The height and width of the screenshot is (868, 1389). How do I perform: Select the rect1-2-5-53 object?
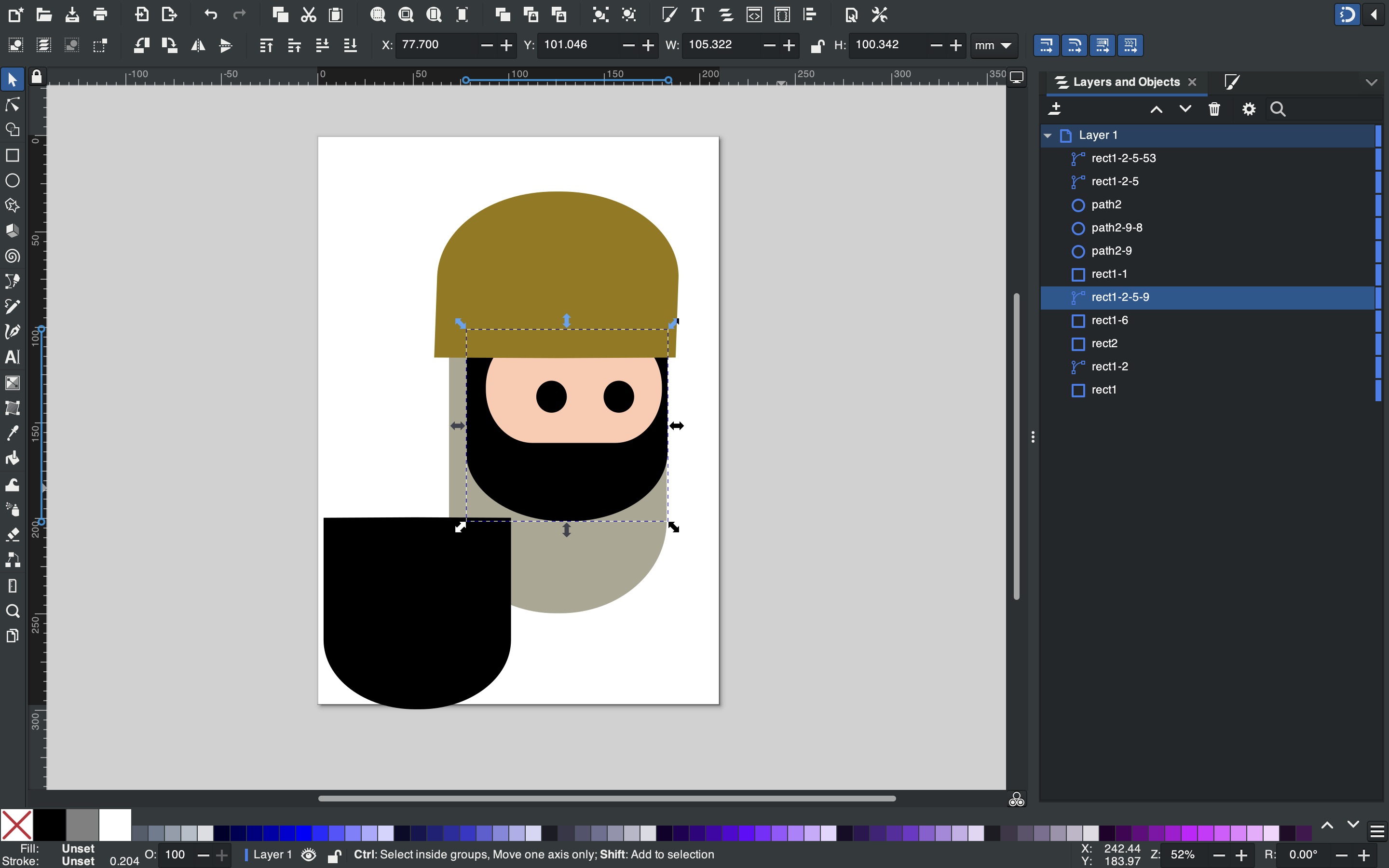(x=1208, y=159)
